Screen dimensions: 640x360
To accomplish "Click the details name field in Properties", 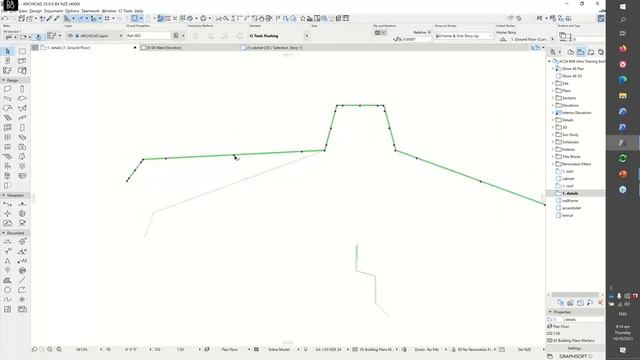I will click(x=584, y=320).
